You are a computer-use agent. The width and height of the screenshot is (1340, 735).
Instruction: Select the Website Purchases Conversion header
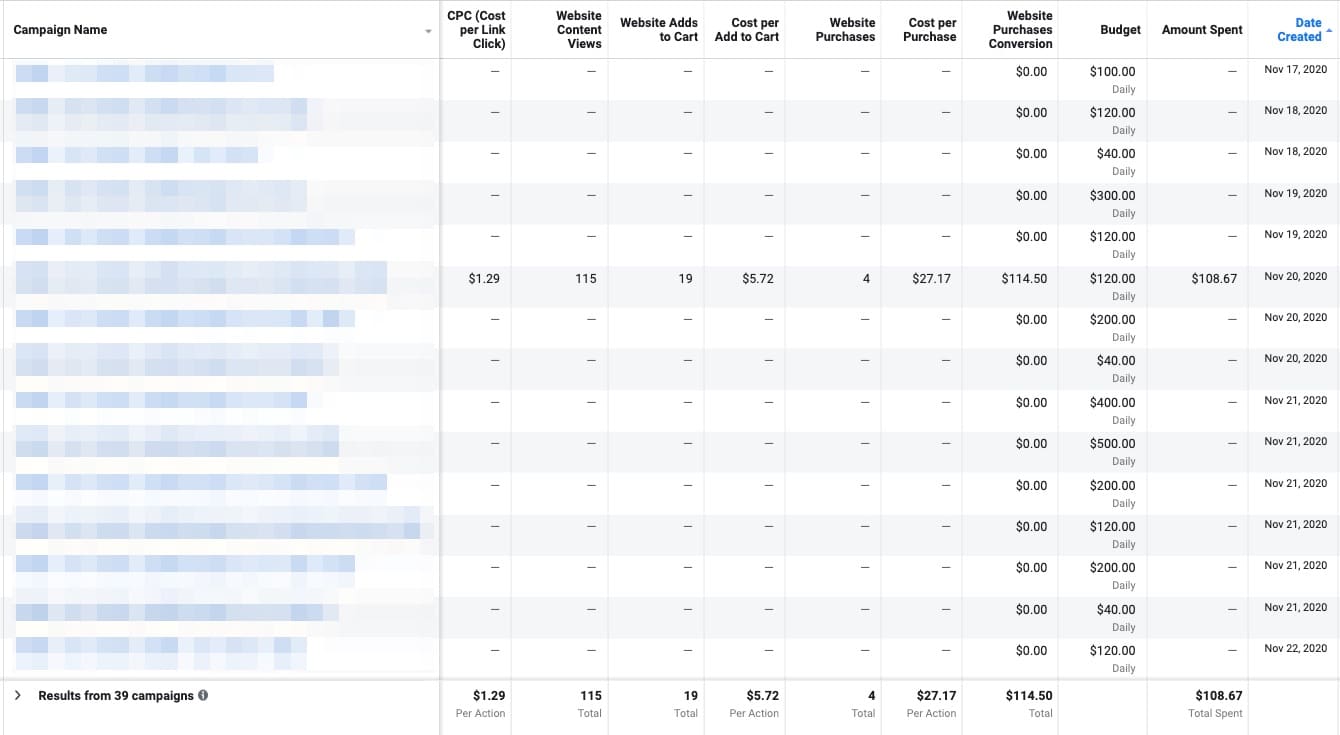pos(1021,30)
